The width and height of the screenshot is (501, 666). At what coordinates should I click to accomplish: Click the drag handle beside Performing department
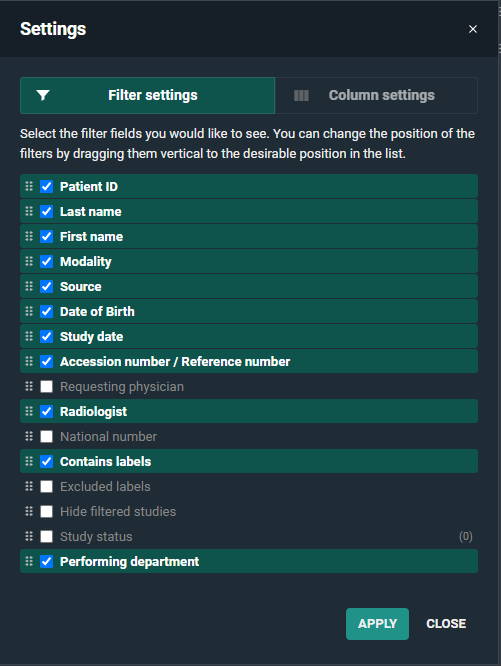(29, 561)
